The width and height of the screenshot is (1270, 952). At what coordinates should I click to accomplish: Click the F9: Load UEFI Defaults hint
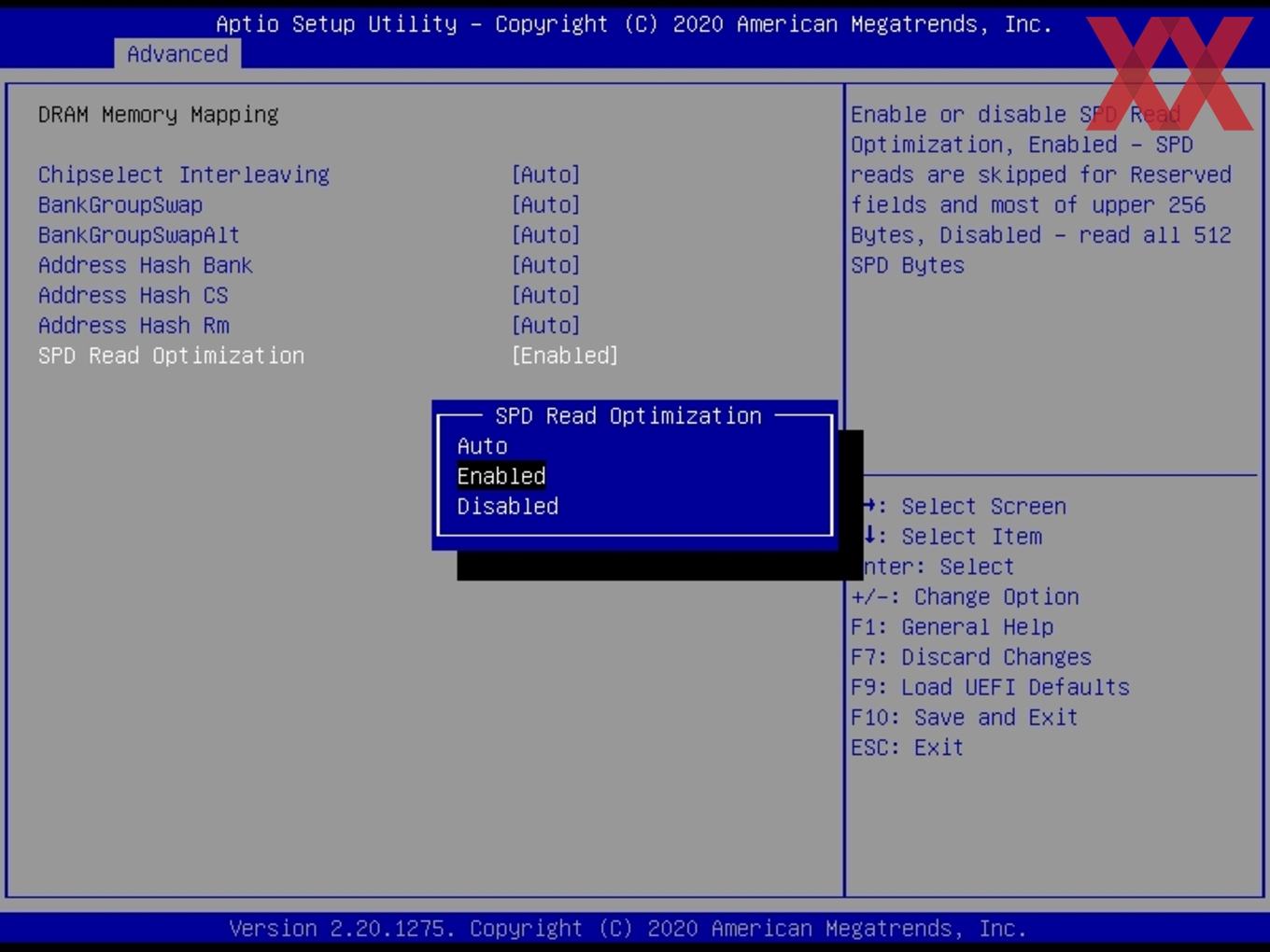click(991, 687)
